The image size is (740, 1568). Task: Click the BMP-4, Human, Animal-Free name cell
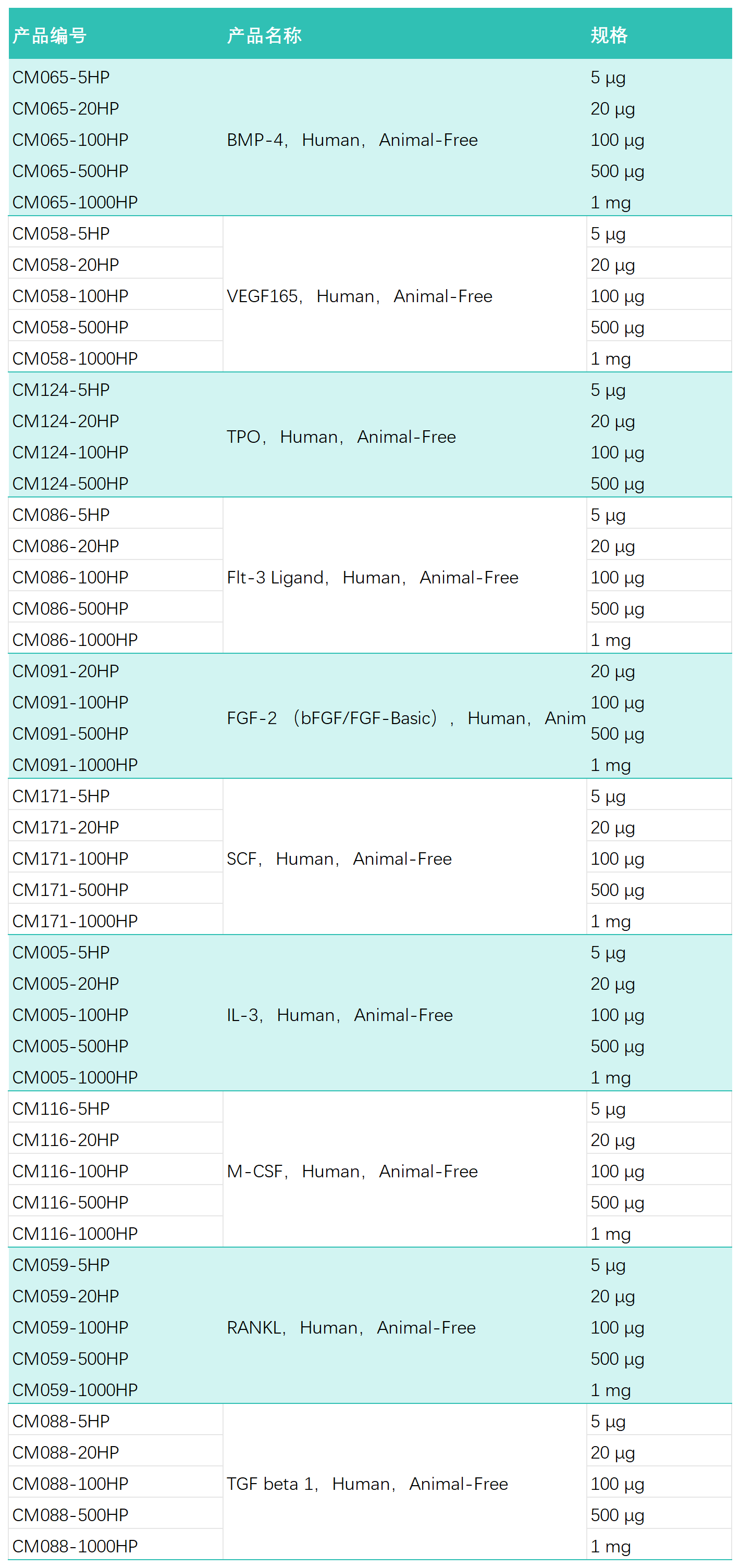coord(352,140)
